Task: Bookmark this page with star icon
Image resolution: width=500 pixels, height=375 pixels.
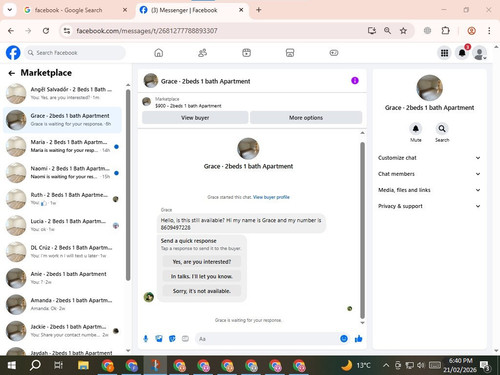Action: pos(403,31)
